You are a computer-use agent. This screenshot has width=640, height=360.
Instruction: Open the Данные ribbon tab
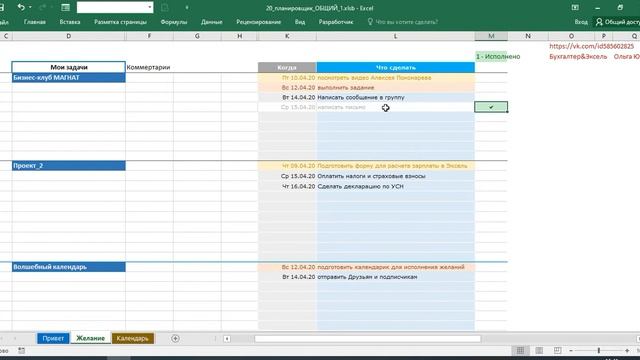point(211,22)
